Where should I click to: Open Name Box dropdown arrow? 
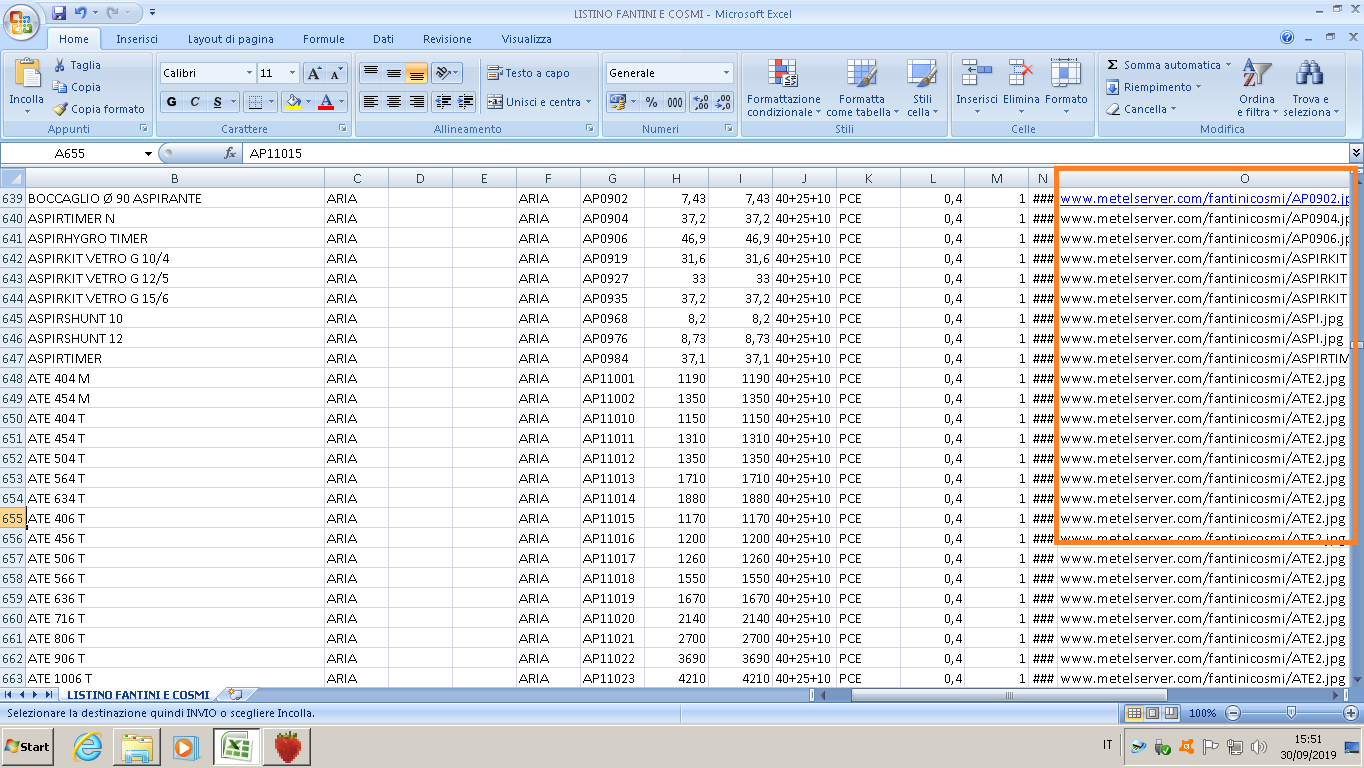pos(149,154)
